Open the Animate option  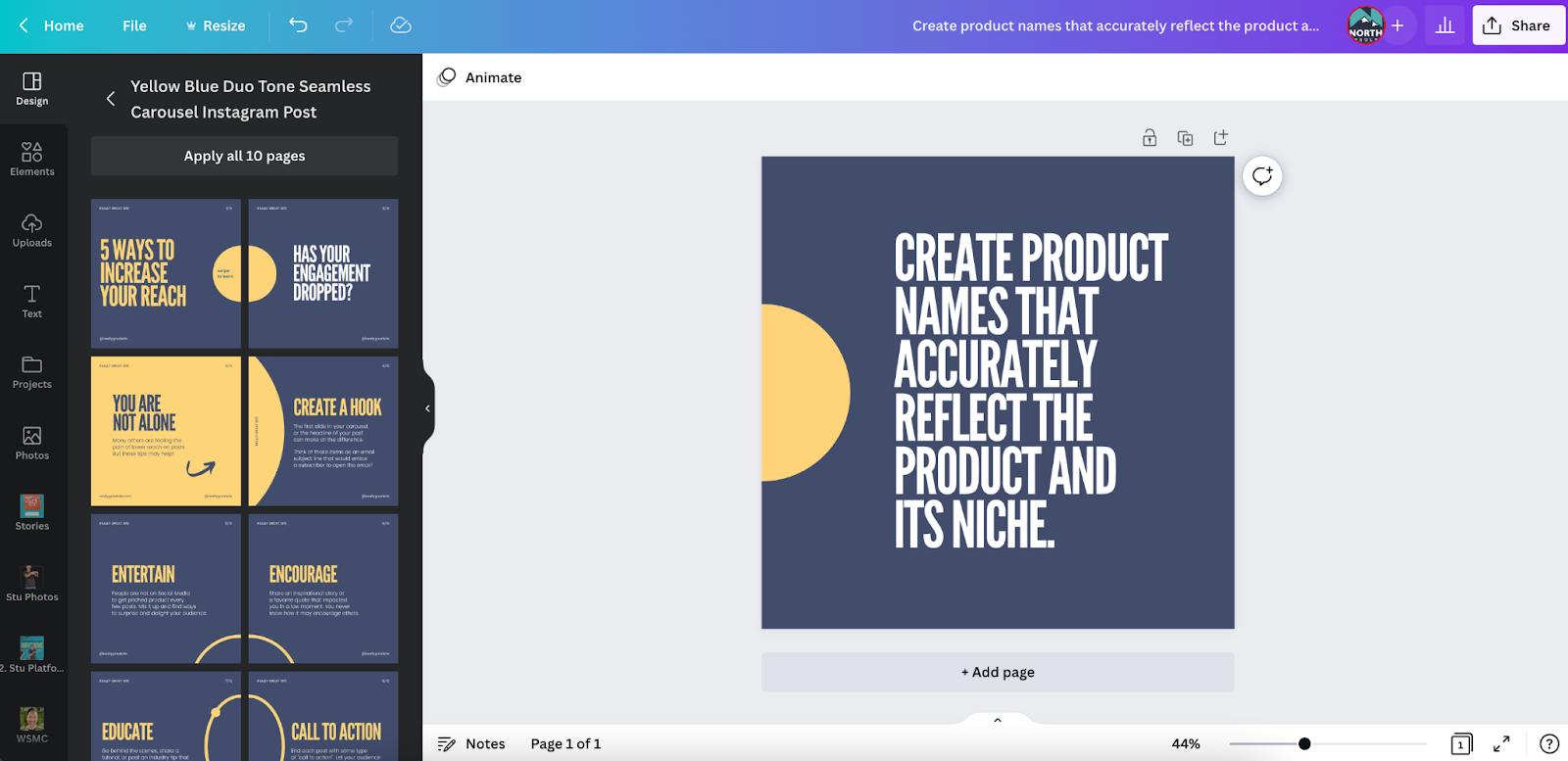pos(479,77)
